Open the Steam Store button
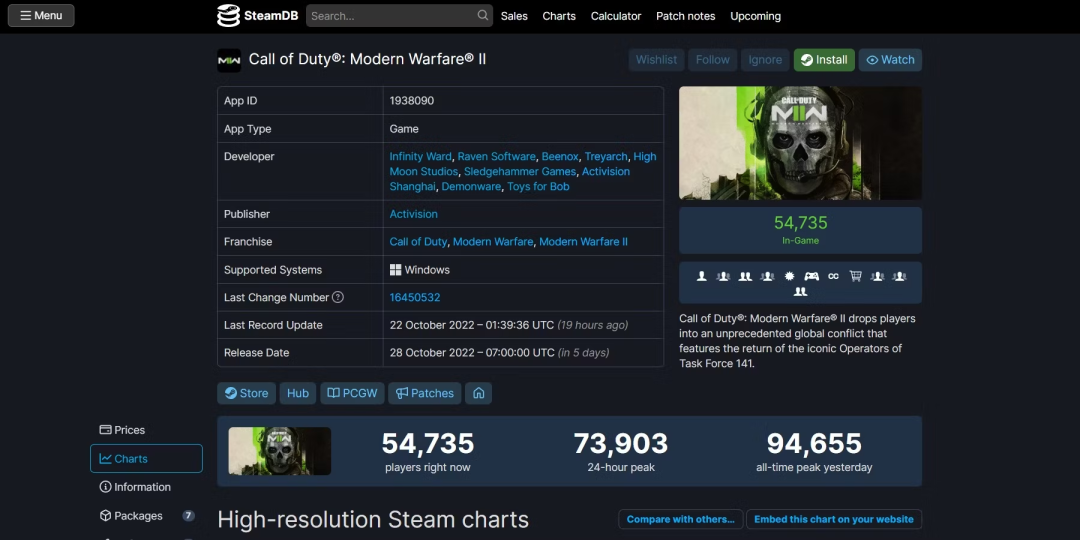1080x540 pixels. (247, 393)
